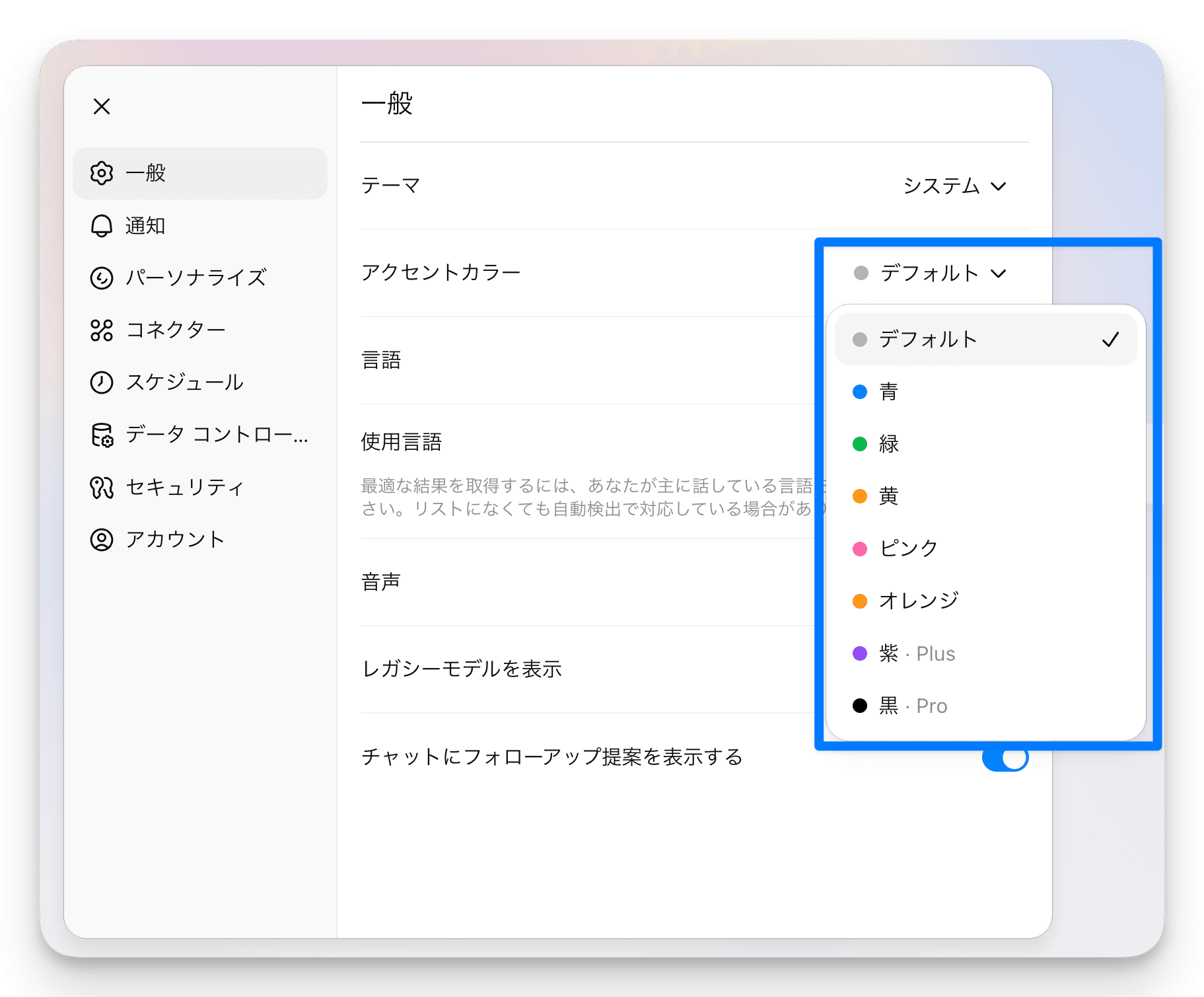Click the chevron next to システム
1204x997 pixels.
click(x=999, y=187)
